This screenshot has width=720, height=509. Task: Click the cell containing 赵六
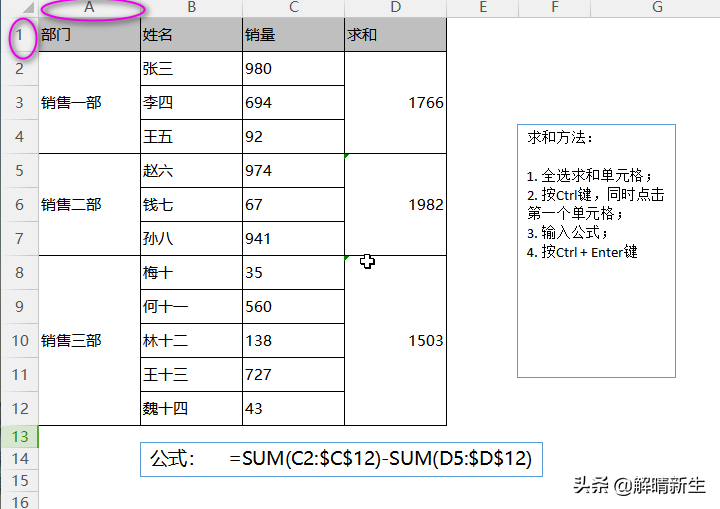pos(191,170)
